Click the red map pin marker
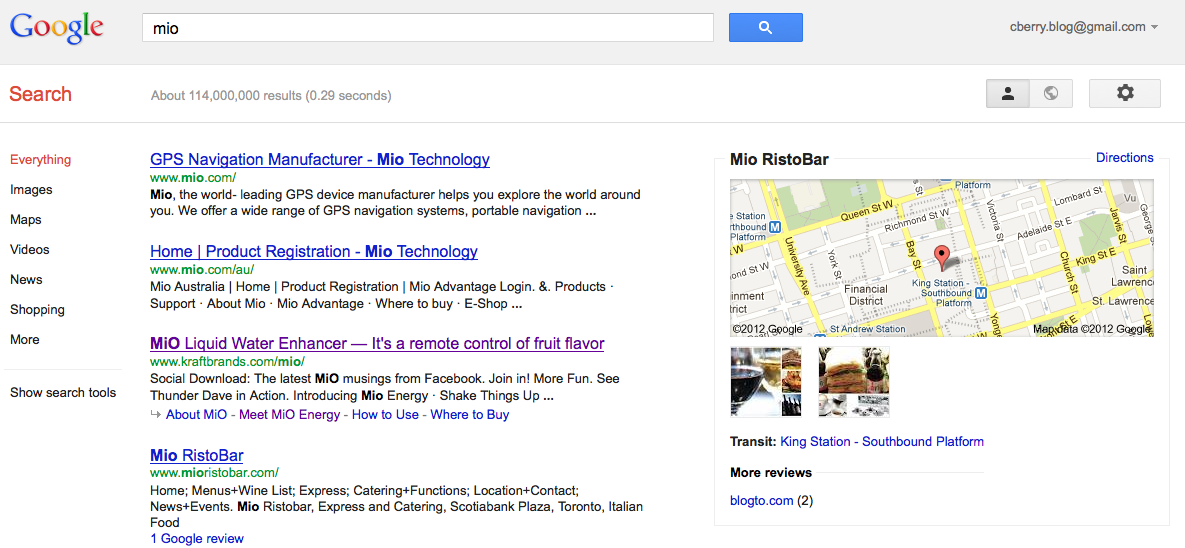 940,256
